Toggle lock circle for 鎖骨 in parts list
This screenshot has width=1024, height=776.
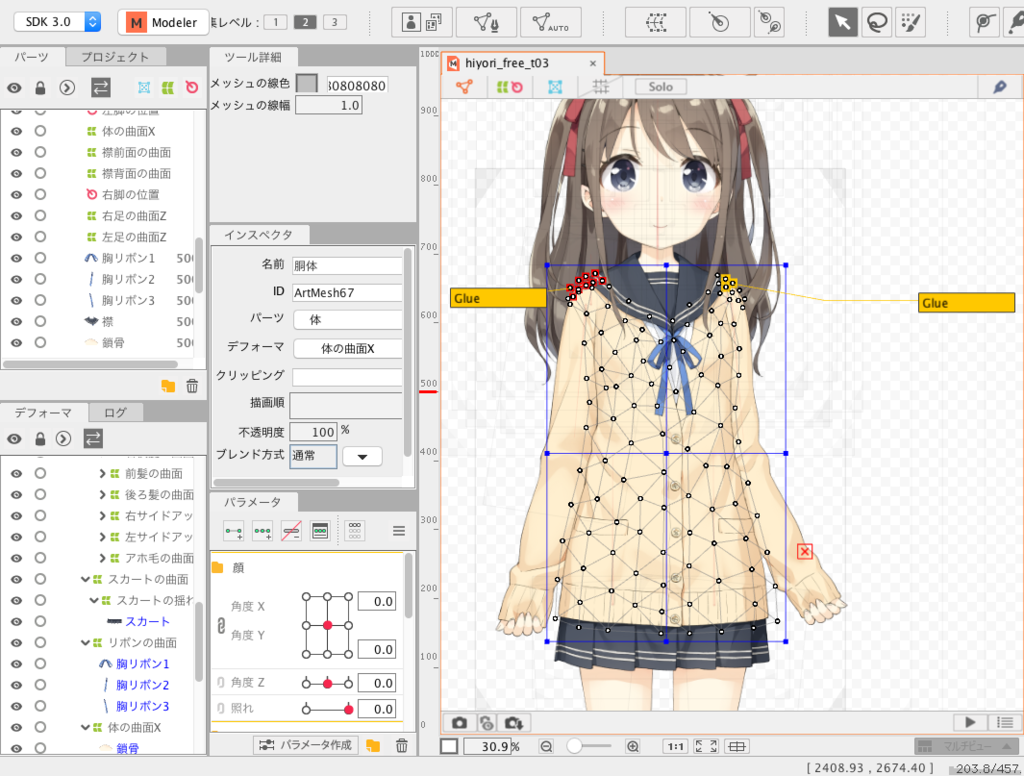[40, 342]
